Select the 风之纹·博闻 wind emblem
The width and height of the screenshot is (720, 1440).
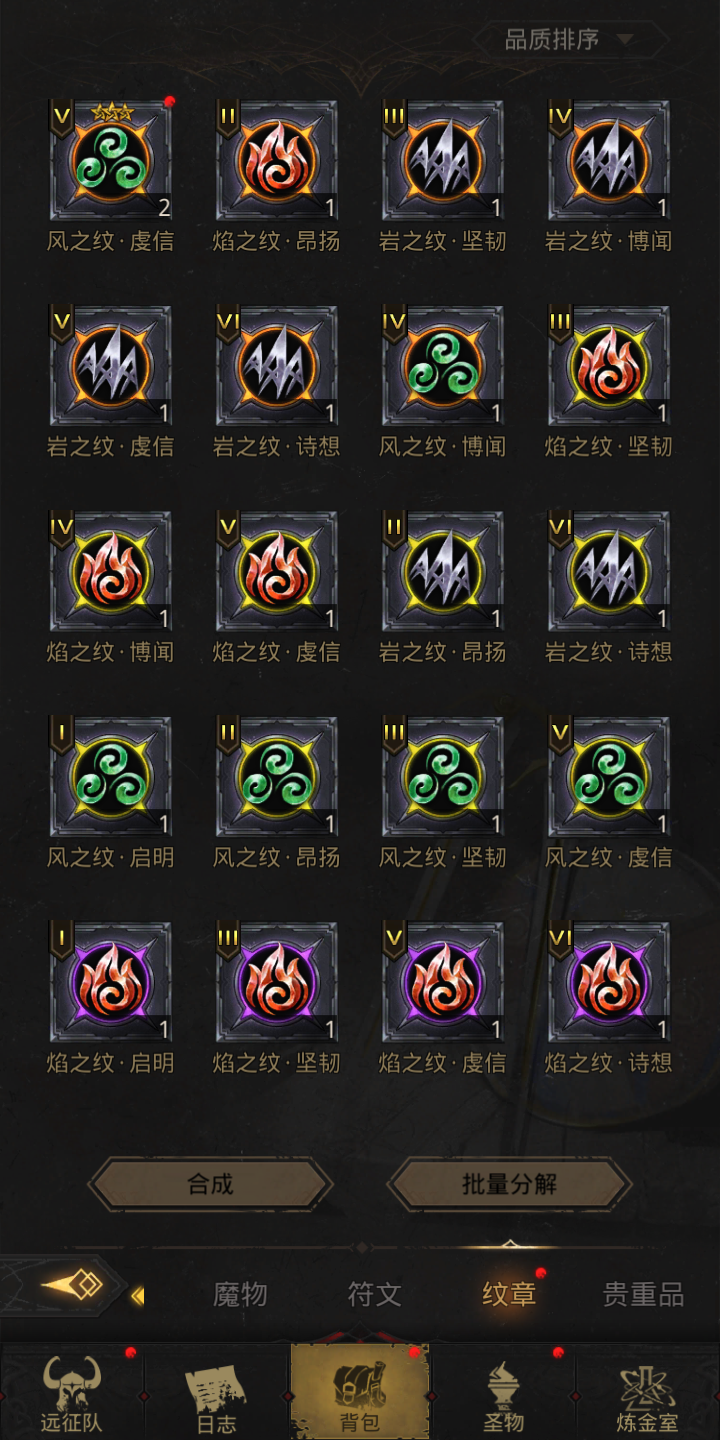pyautogui.click(x=443, y=366)
